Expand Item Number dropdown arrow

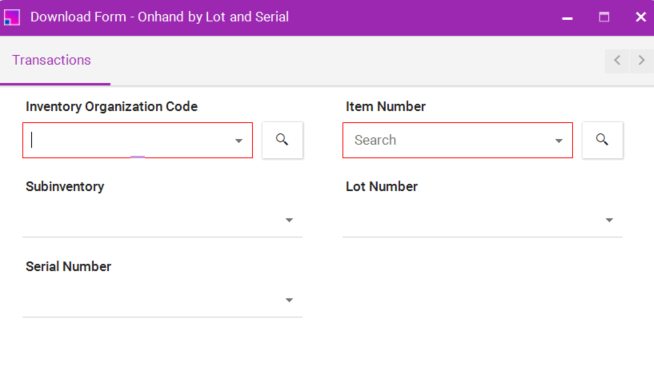(558, 141)
